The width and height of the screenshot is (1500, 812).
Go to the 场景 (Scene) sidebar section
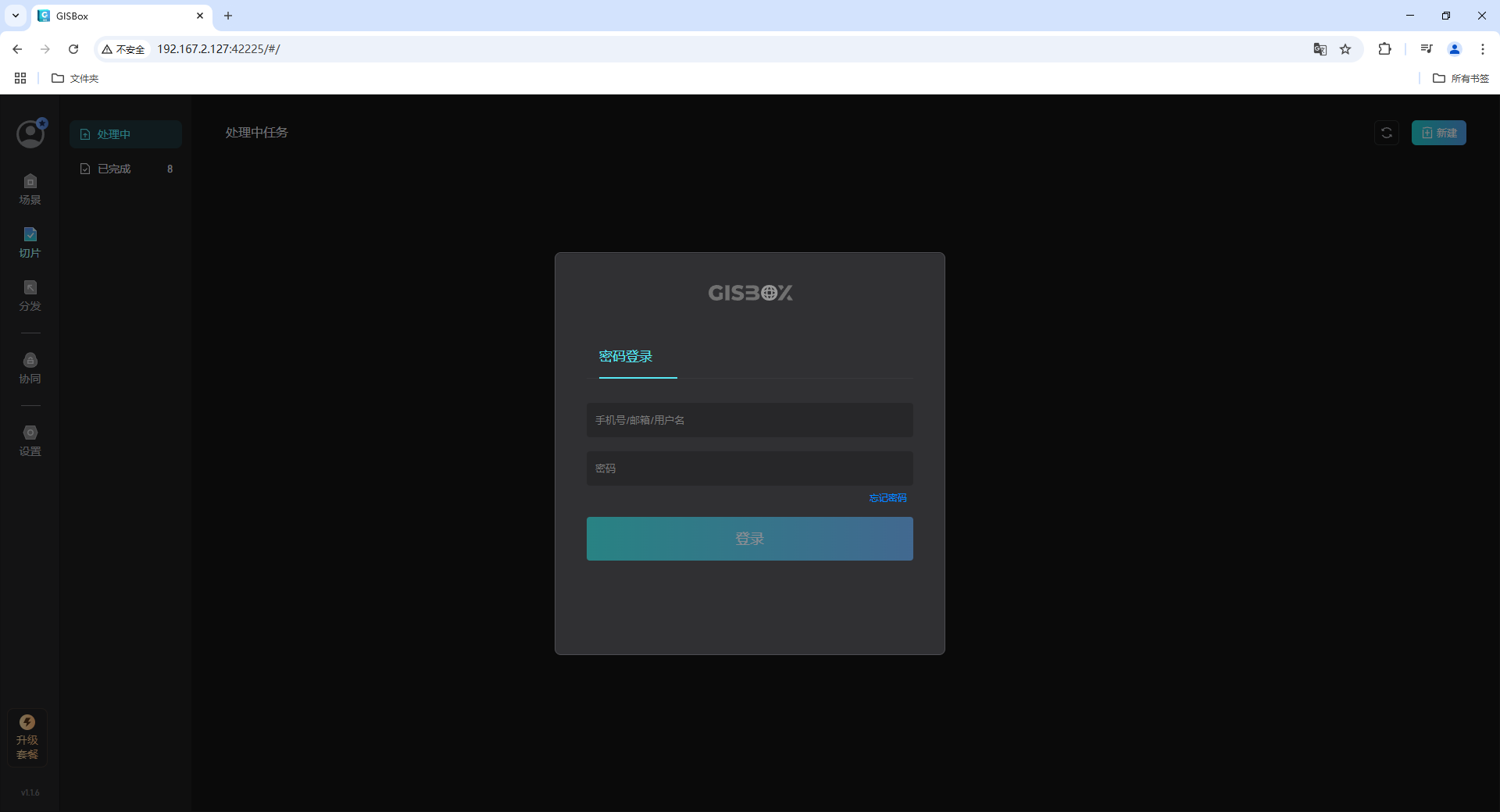[30, 190]
